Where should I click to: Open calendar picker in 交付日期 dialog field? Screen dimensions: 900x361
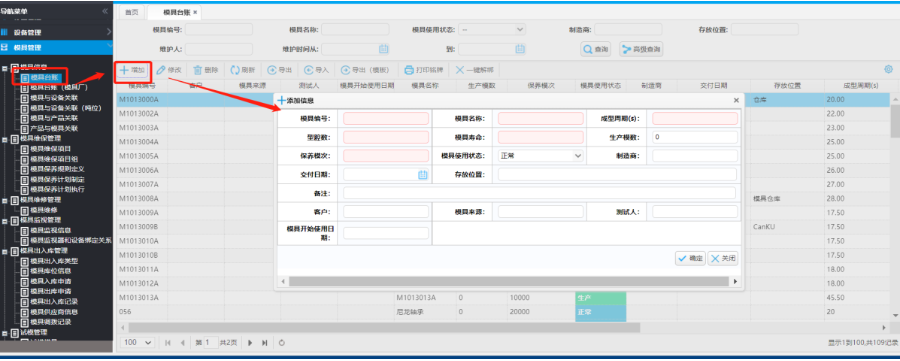423,174
